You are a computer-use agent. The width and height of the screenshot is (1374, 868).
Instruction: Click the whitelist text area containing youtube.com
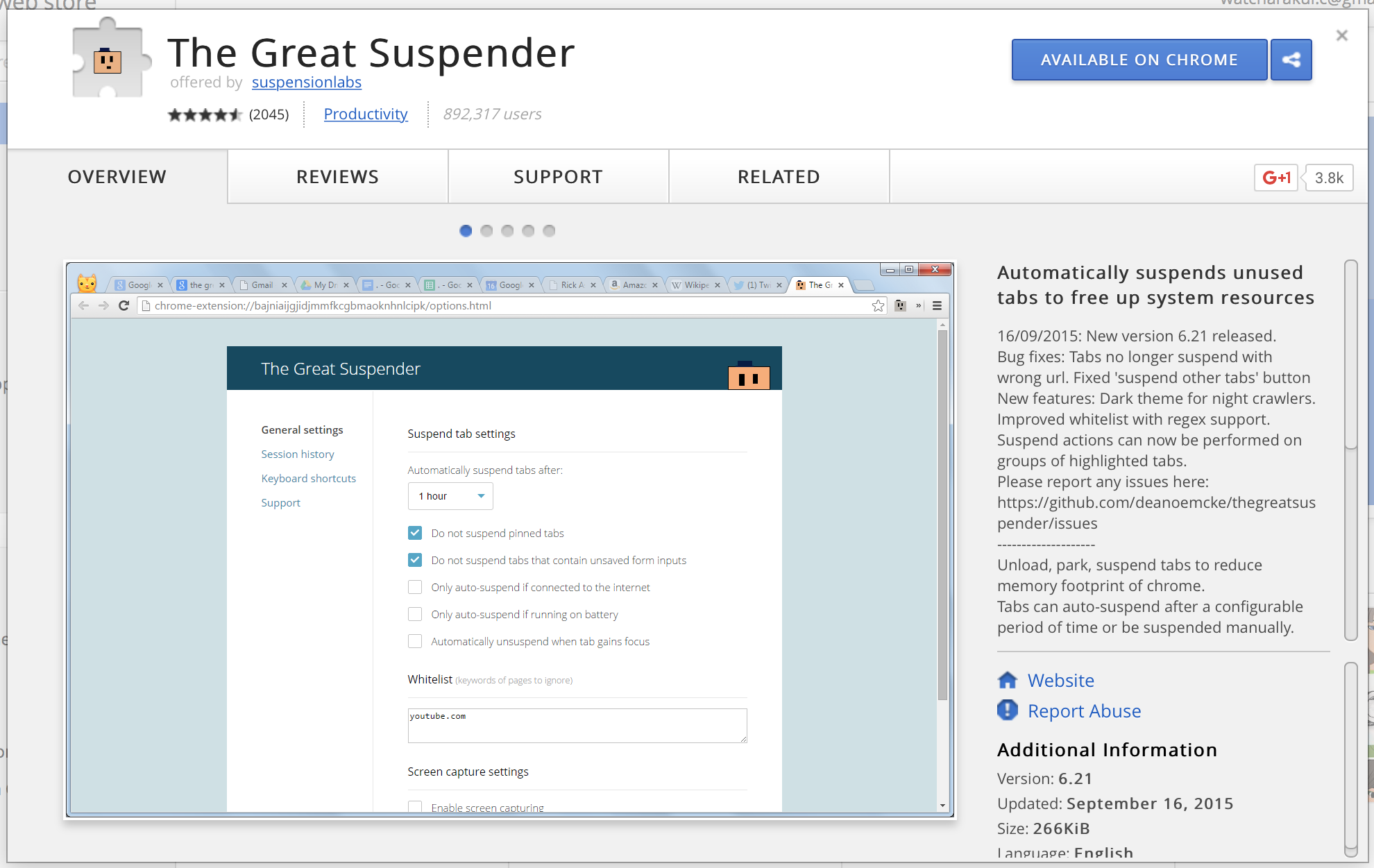pyautogui.click(x=577, y=725)
